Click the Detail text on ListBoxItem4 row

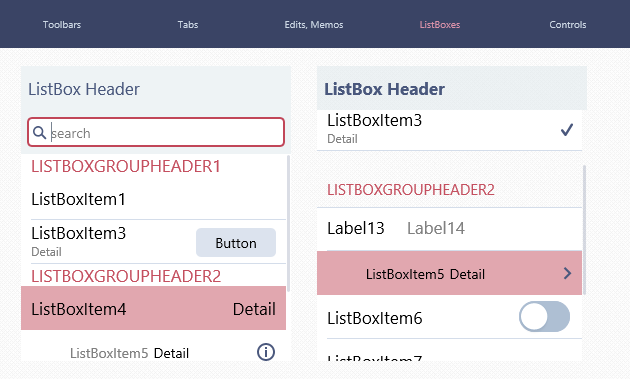[x=254, y=309]
